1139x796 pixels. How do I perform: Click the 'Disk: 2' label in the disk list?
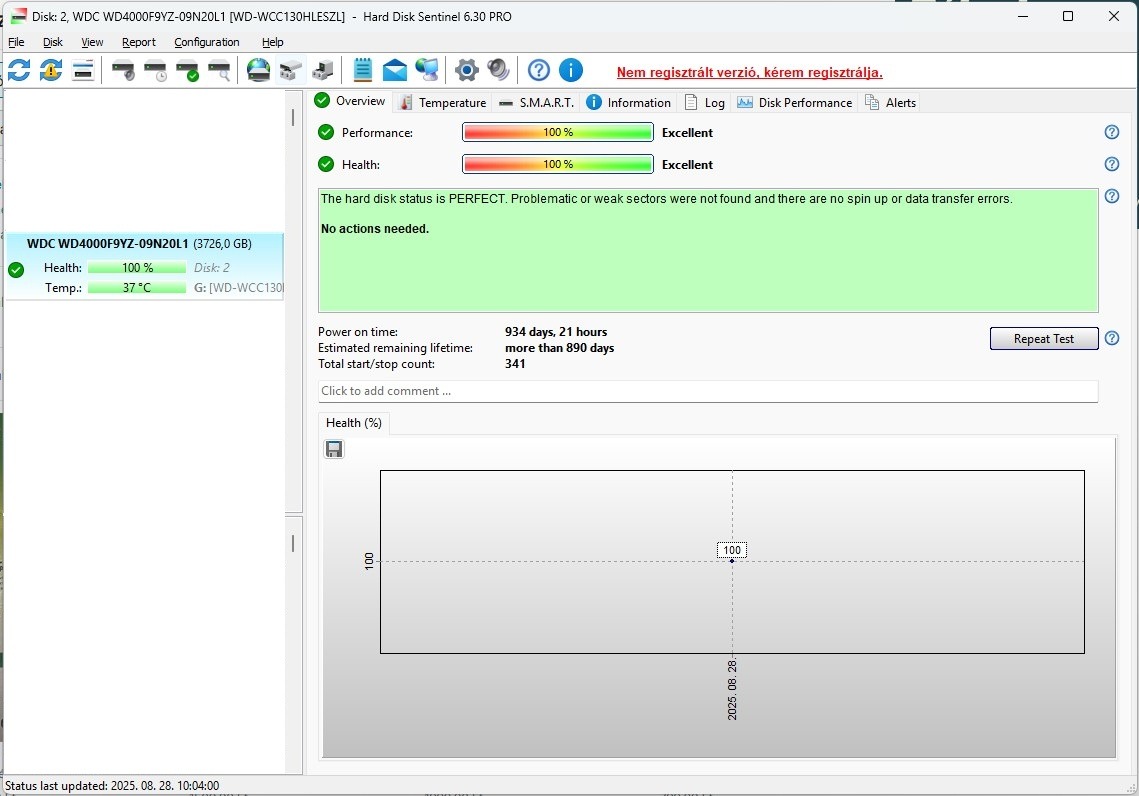point(212,268)
